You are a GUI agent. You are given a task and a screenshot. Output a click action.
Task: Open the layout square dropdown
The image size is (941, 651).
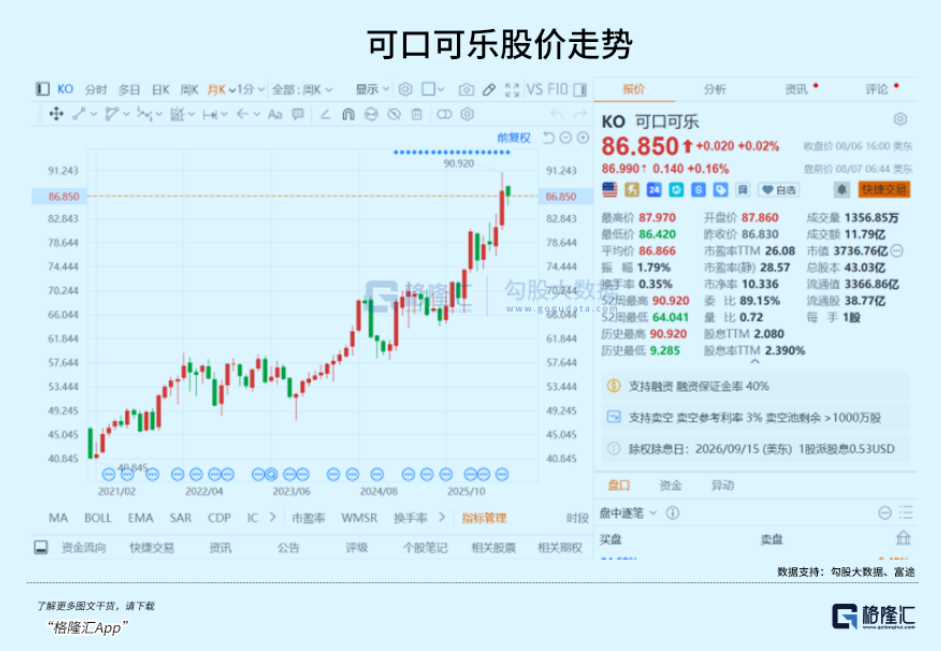(x=432, y=89)
